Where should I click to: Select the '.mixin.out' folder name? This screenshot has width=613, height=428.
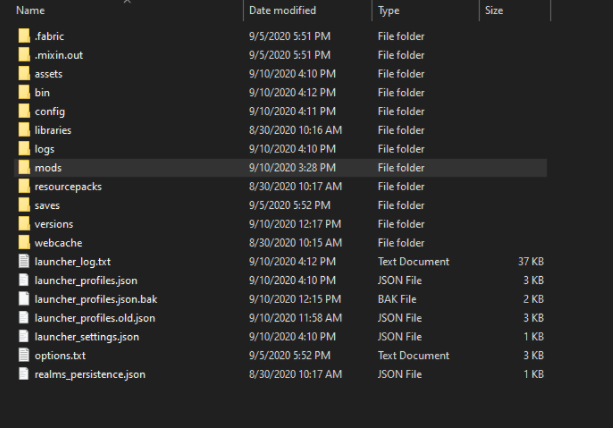[x=59, y=55]
